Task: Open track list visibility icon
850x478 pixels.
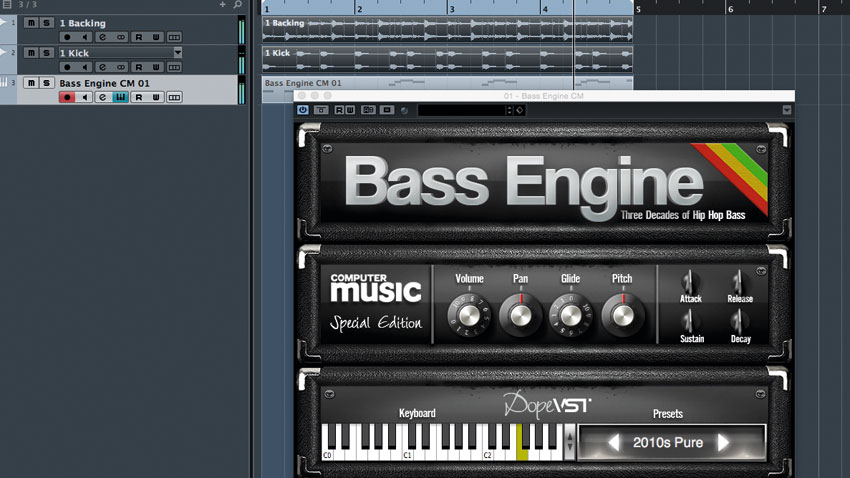Action: coord(7,4)
